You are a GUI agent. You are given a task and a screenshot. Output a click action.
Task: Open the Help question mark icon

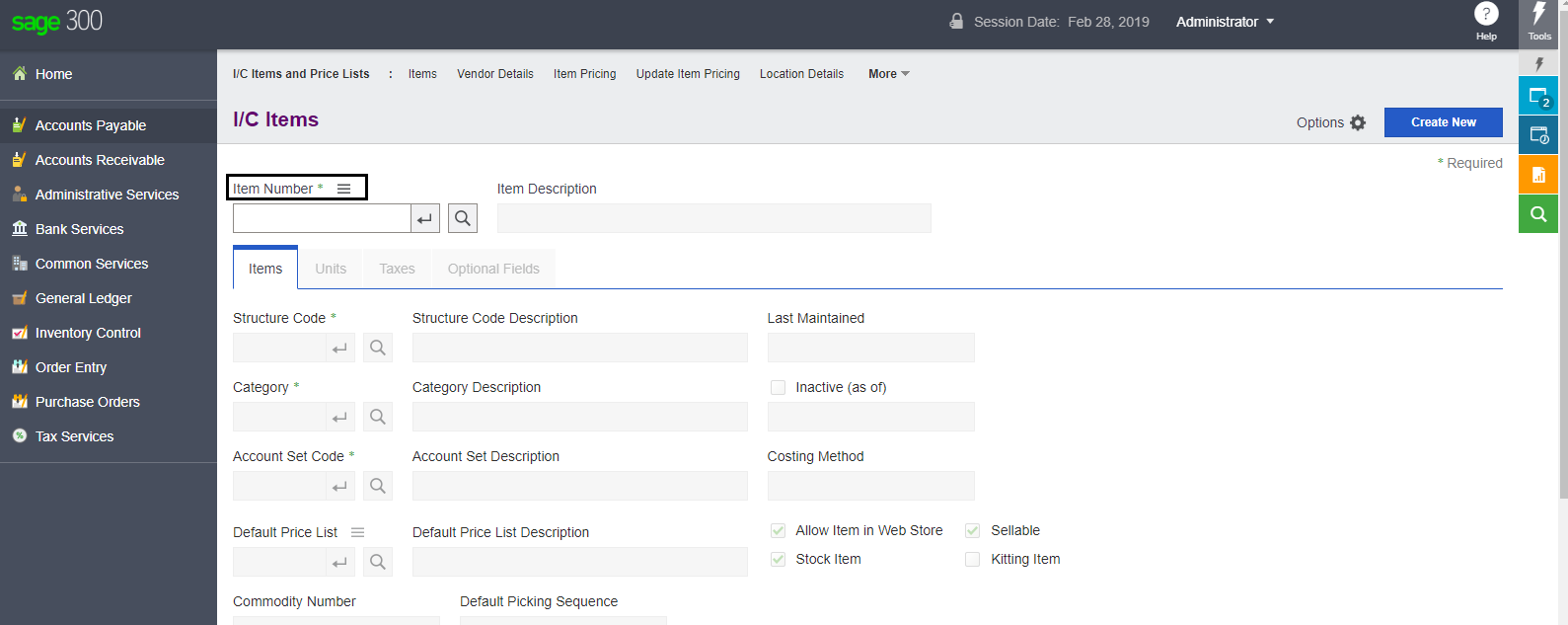(1486, 14)
